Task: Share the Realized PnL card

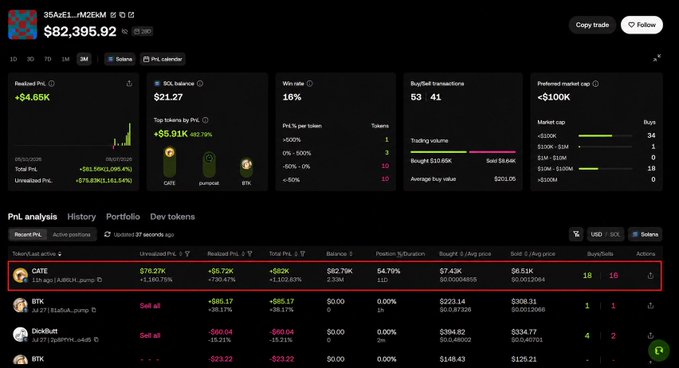Action: click(x=129, y=84)
